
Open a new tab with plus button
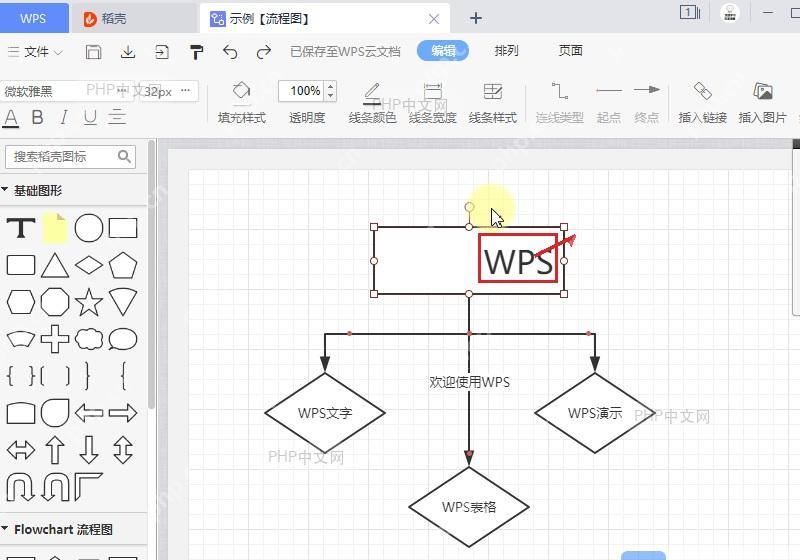[476, 18]
